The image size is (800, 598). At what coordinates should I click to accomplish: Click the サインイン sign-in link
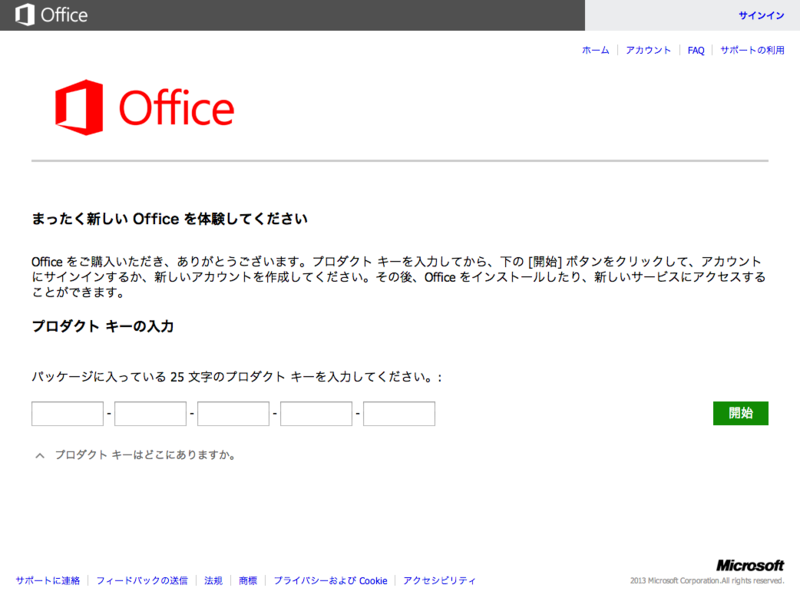click(761, 15)
